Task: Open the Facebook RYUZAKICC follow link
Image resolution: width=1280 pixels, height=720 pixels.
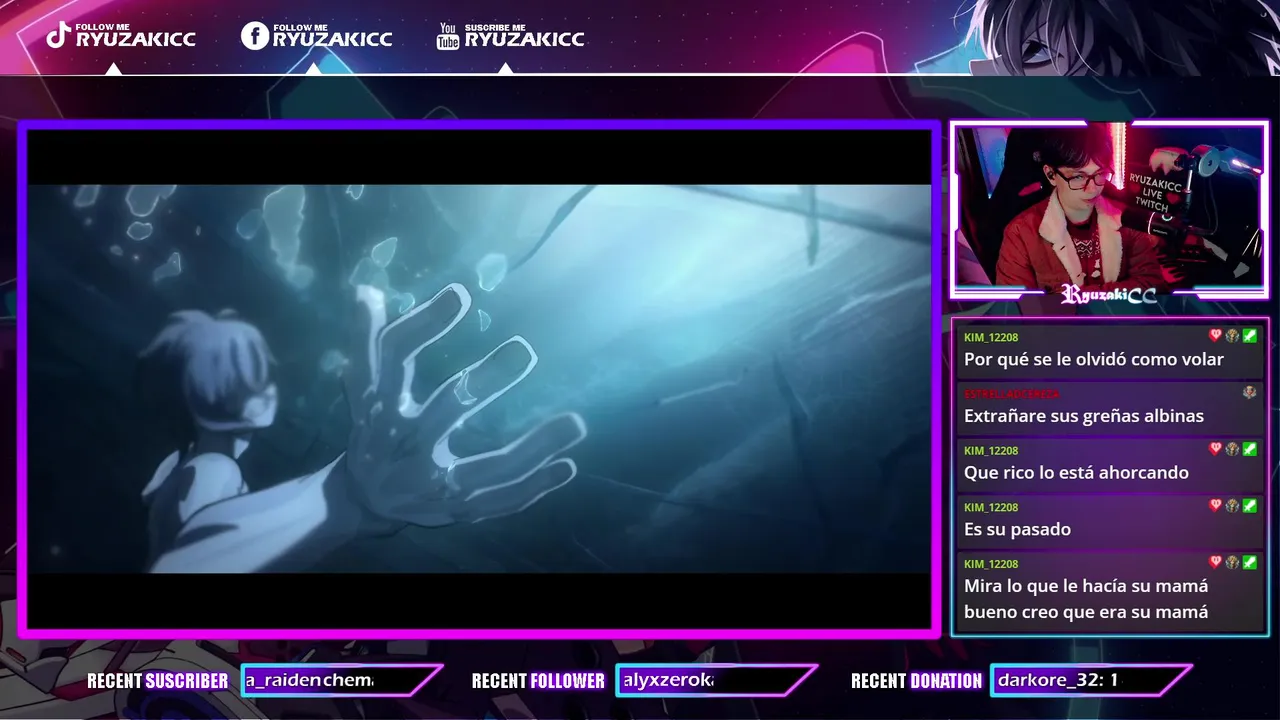Action: click(317, 36)
